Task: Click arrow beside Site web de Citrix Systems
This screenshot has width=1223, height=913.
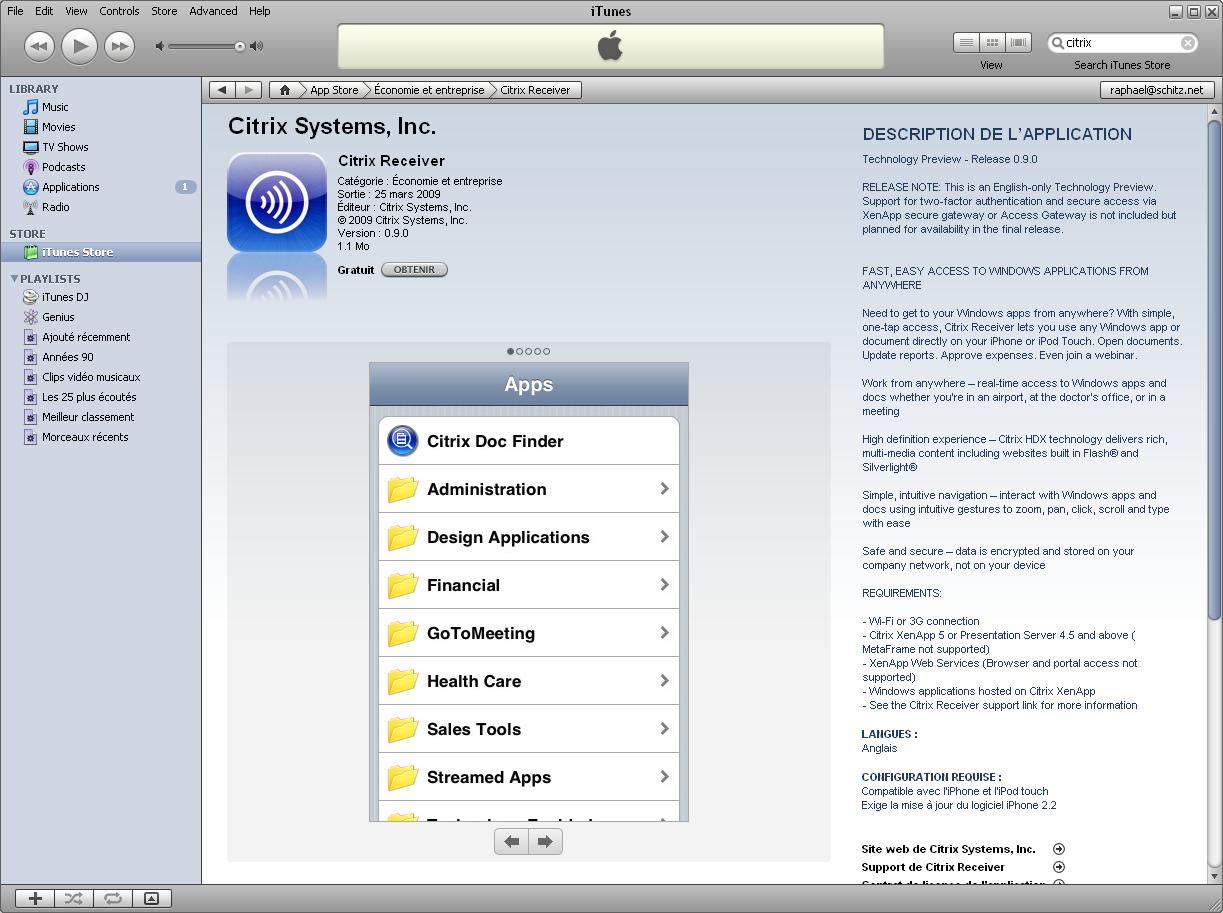Action: 1059,849
